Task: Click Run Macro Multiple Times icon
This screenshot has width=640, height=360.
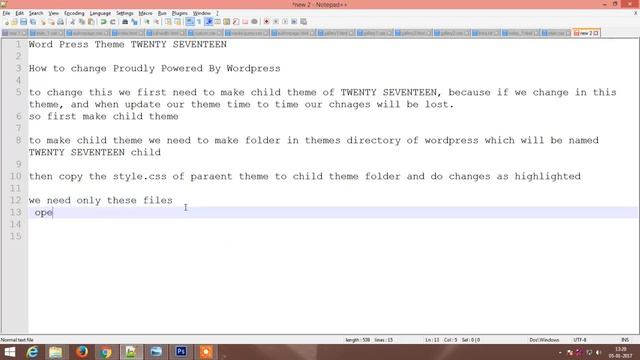Action: click(x=294, y=22)
